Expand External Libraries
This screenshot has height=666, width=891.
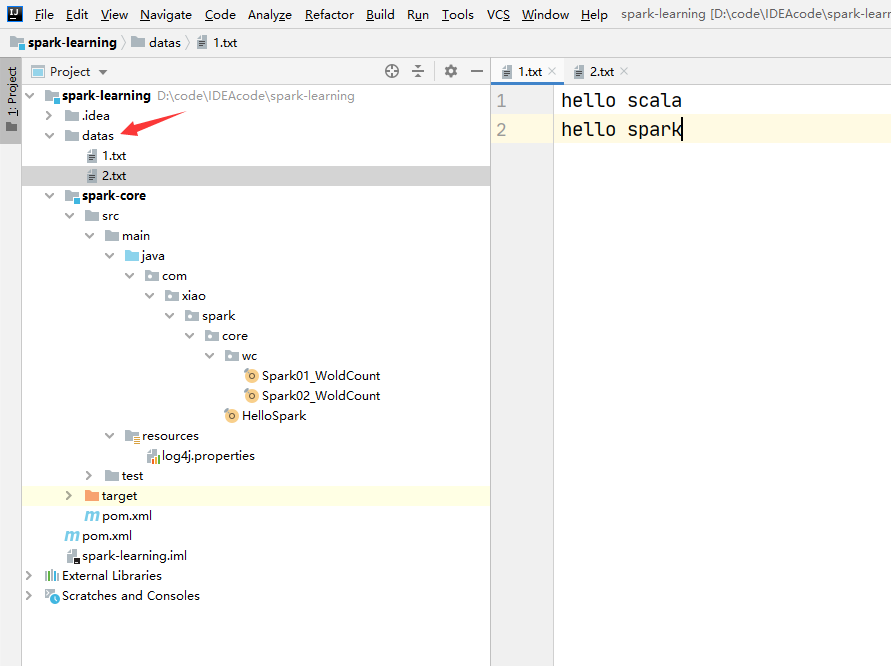tap(29, 576)
